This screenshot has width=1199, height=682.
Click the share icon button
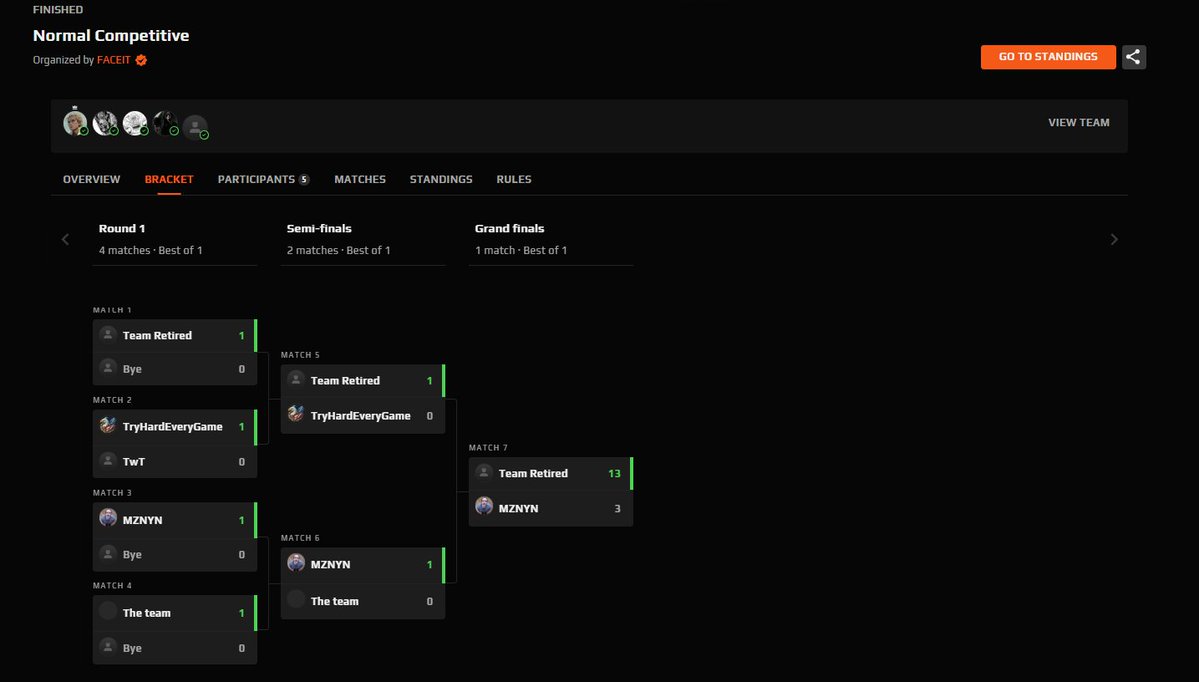point(1133,57)
